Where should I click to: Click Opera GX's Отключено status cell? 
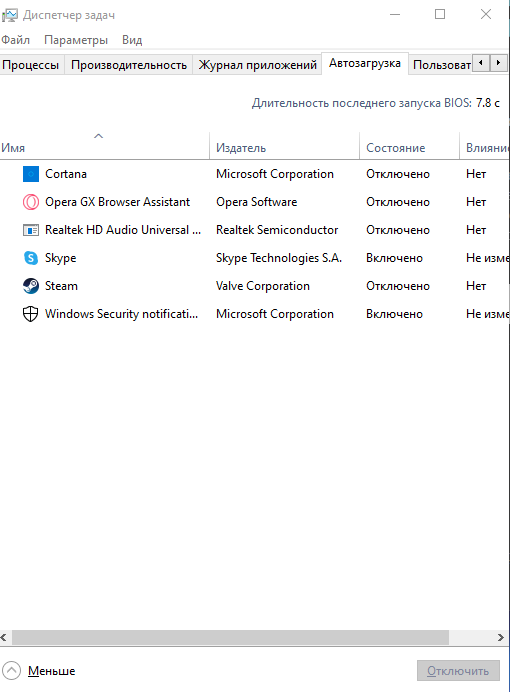coord(398,202)
